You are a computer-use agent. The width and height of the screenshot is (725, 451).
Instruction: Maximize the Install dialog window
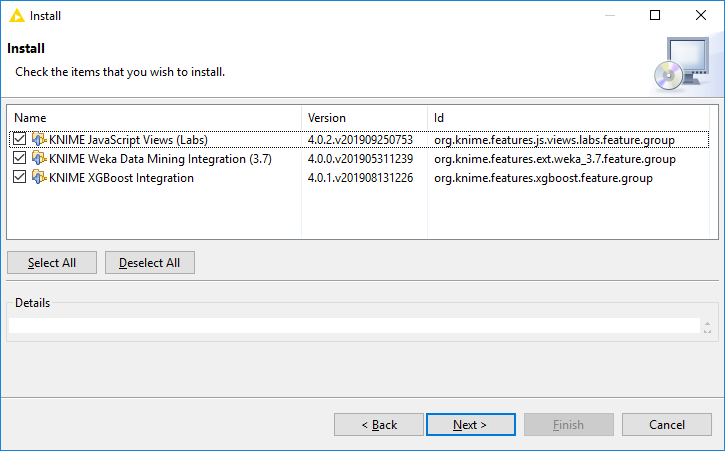tap(655, 15)
